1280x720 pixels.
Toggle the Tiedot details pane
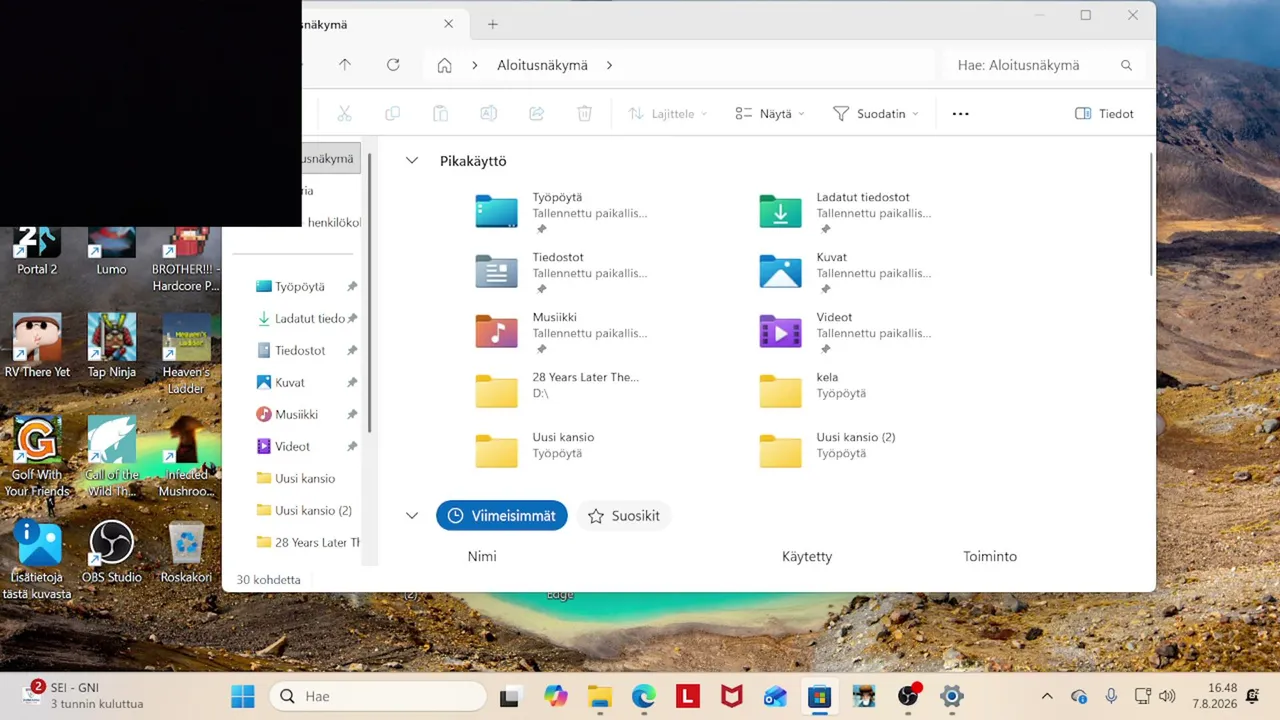[1104, 114]
